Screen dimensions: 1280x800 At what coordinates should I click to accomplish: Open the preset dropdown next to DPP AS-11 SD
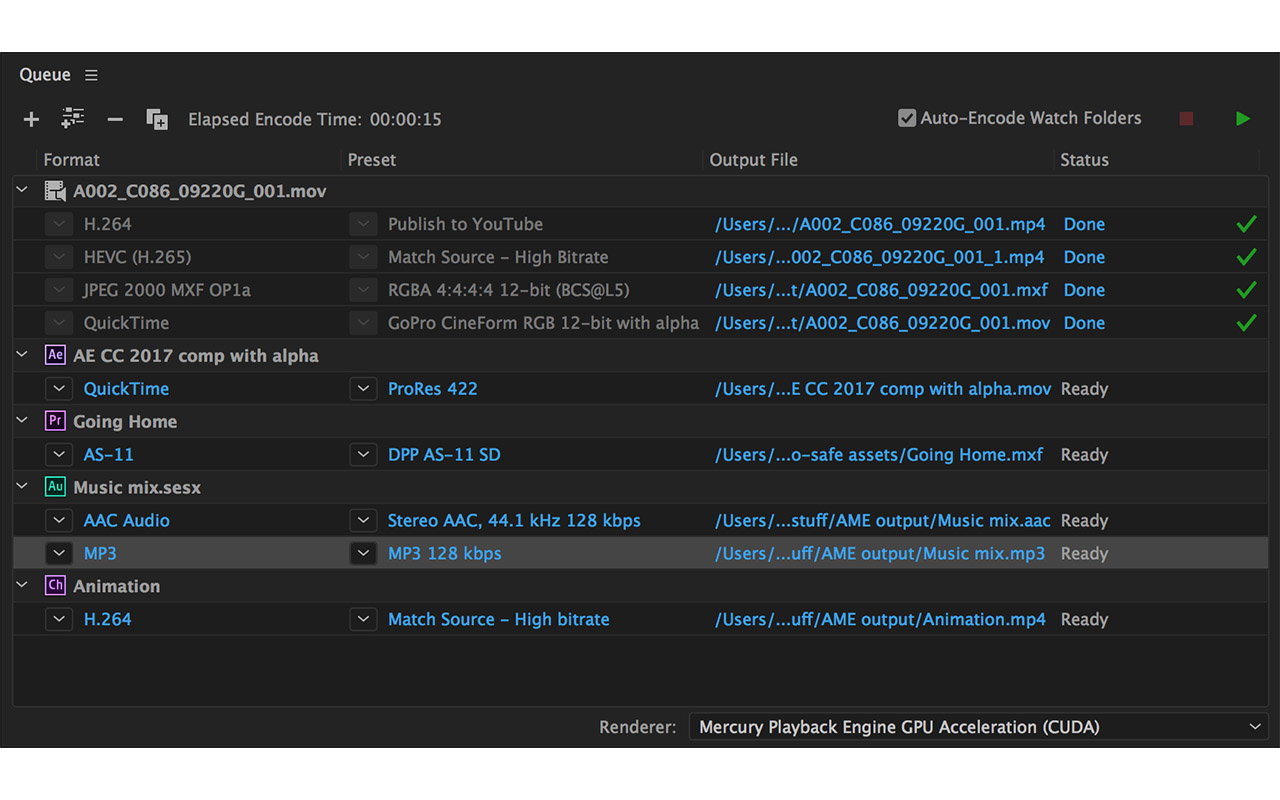click(x=363, y=455)
